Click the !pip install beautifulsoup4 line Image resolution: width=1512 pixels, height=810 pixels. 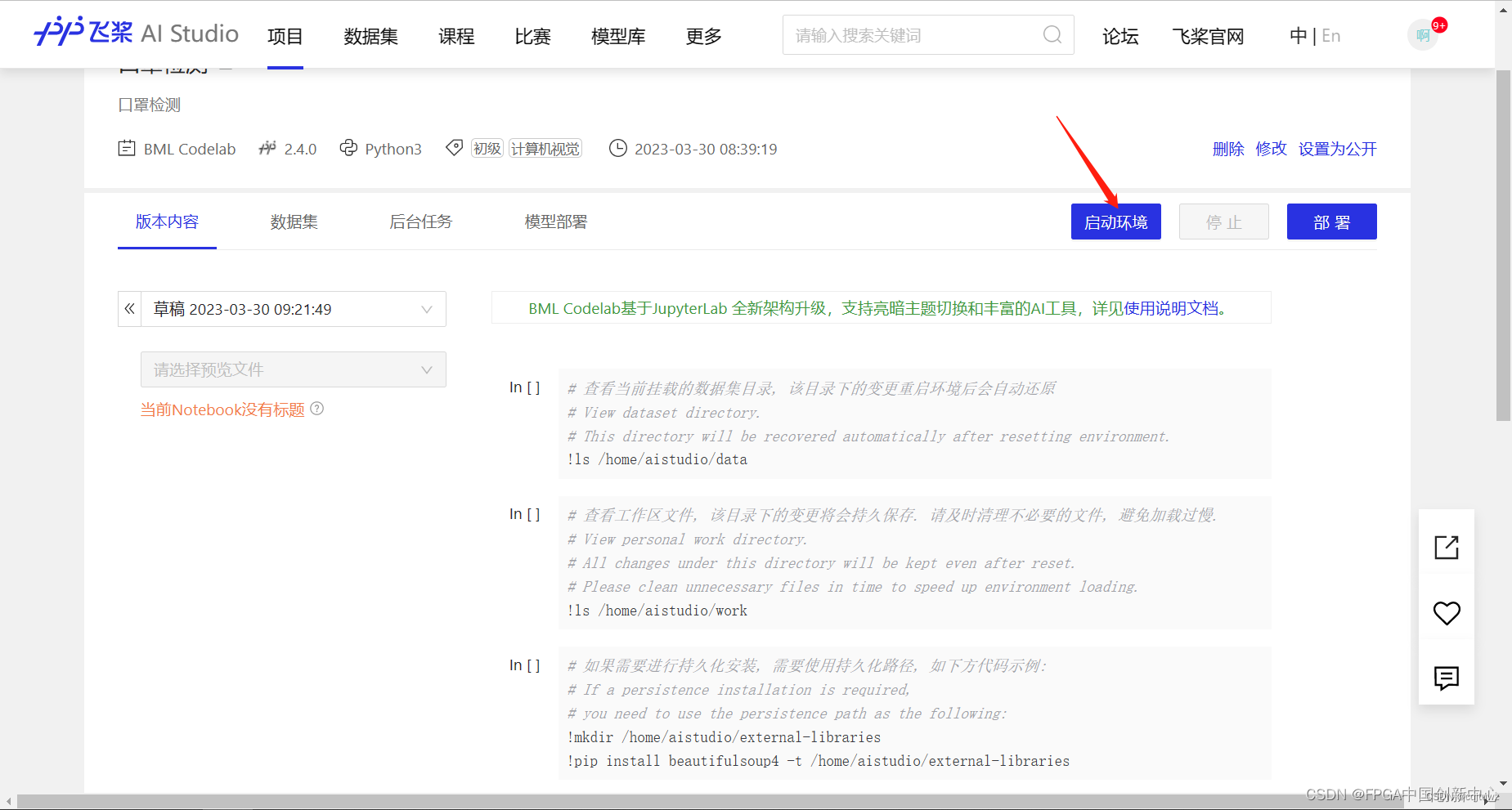pos(819,761)
